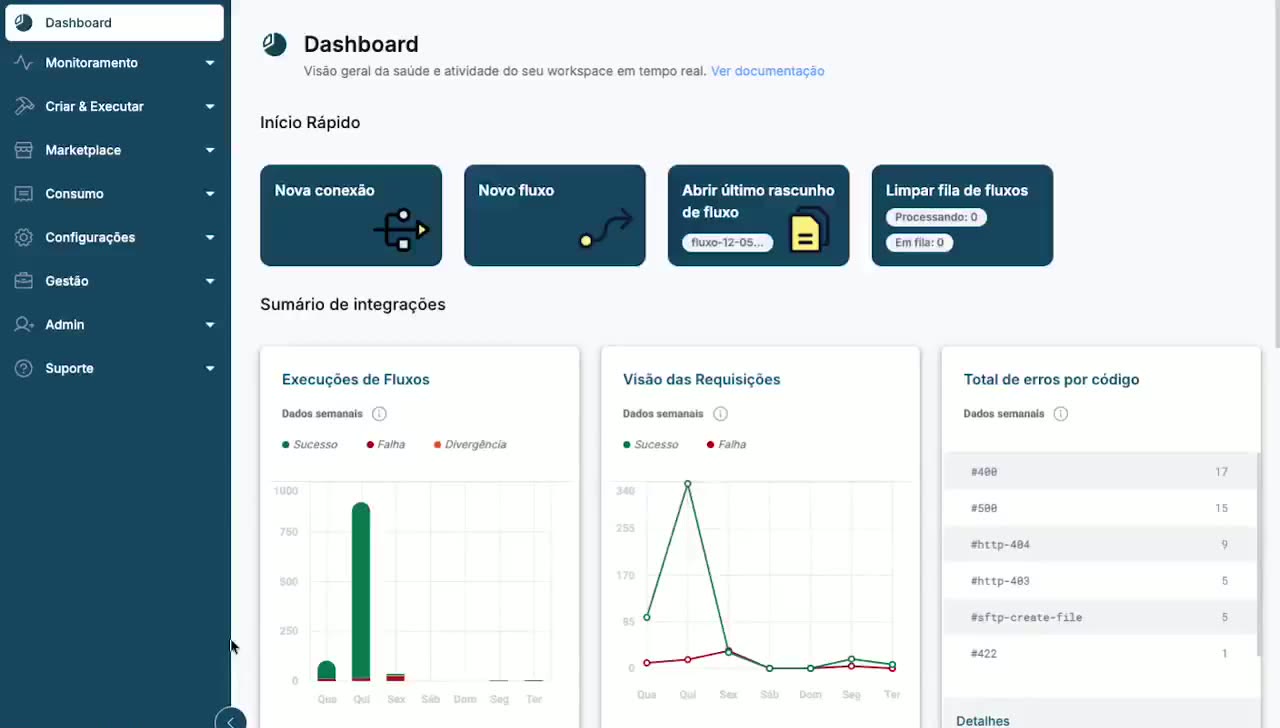The image size is (1280, 728).
Task: Click the Marketplace storefront icon
Action: (x=24, y=150)
